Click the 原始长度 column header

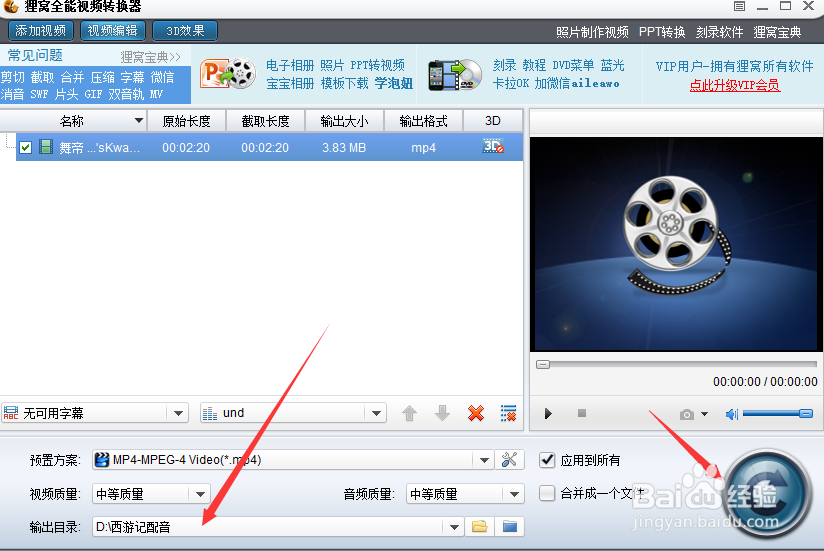187,121
